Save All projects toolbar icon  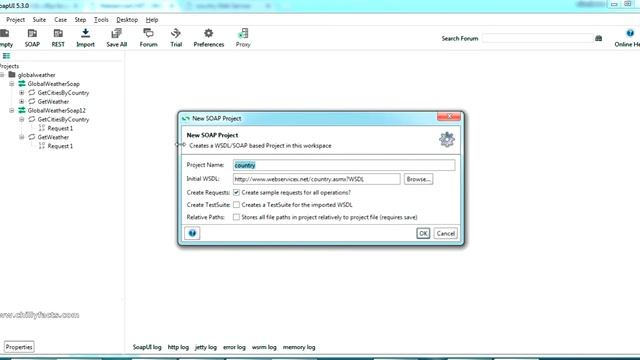[117, 33]
